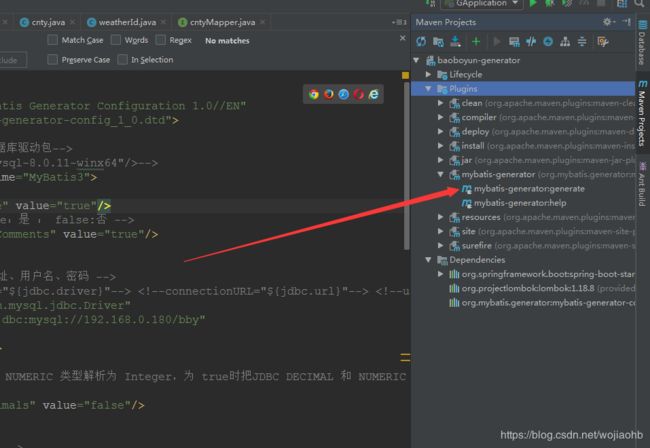
Task: Enable Regex checkbox in search bar
Action: (x=160, y=40)
